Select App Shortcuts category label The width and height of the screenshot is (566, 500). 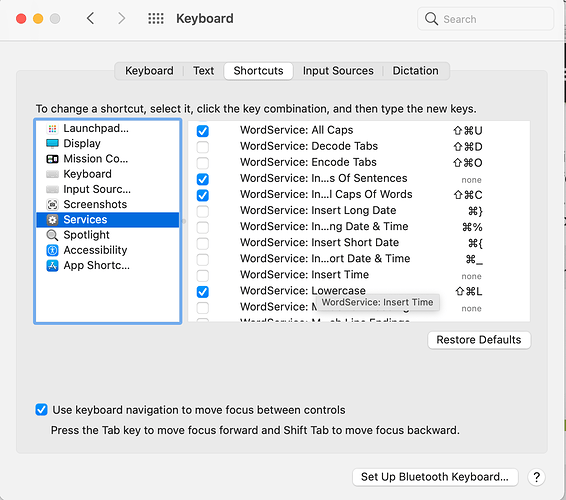coord(96,266)
